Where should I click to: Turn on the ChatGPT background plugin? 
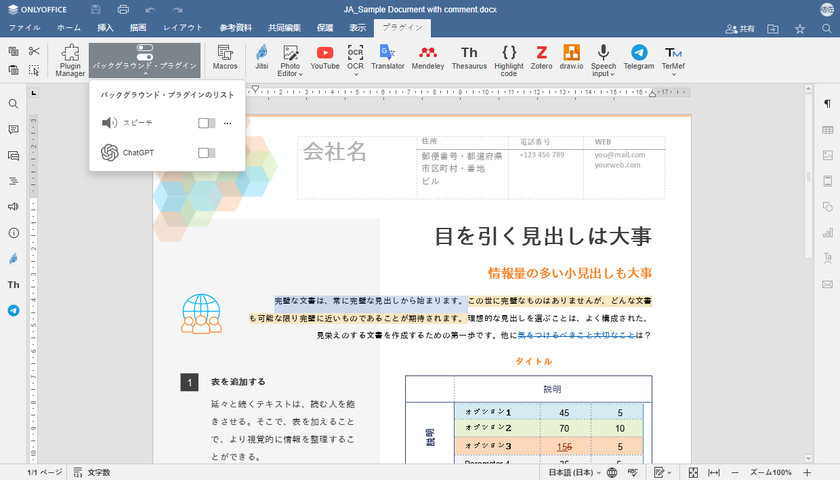(206, 153)
